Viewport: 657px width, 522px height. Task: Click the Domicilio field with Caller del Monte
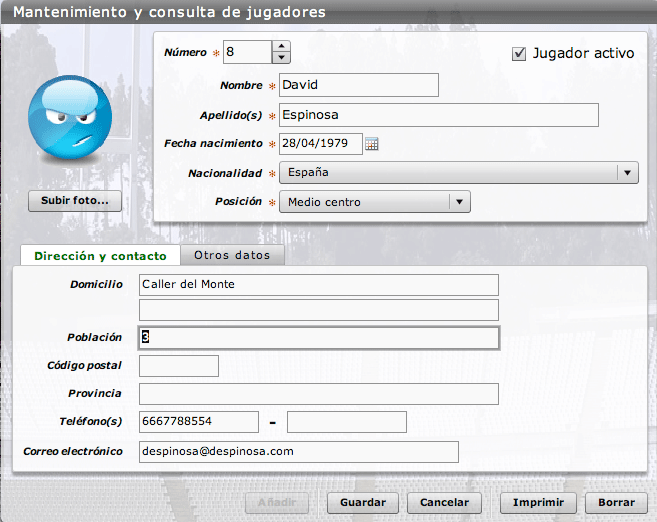click(319, 285)
